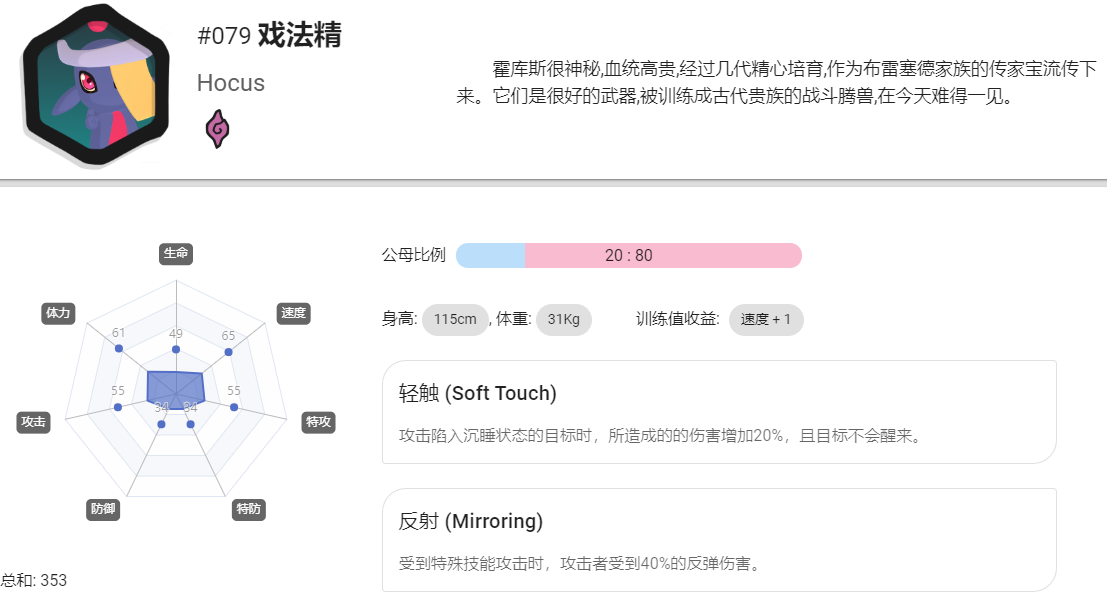The height and width of the screenshot is (593, 1107).
Task: Open the 反射 (Mirroring) ability card
Action: tap(719, 539)
